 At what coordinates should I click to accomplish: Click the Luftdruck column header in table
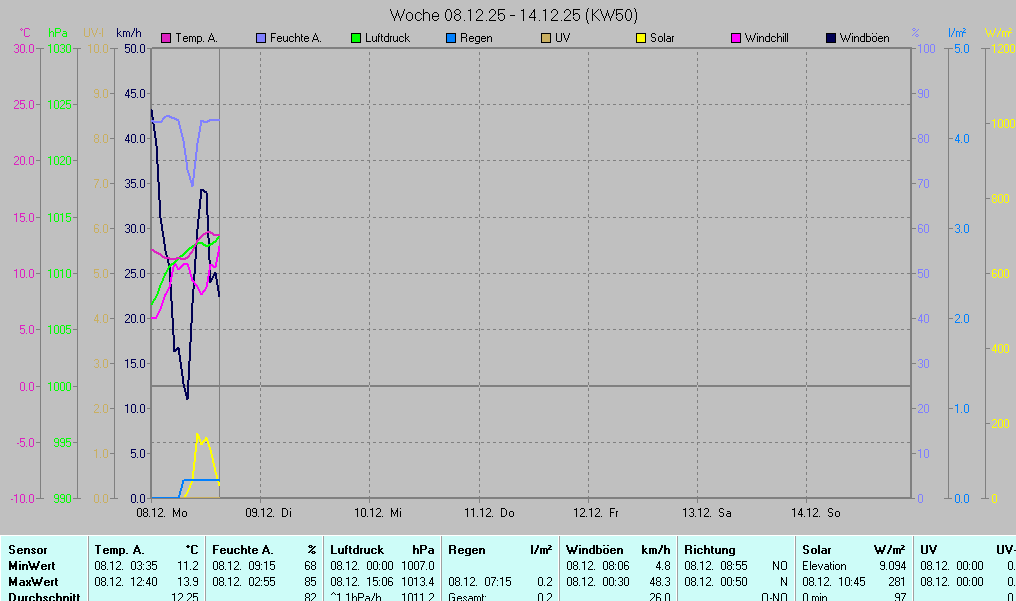coord(357,549)
